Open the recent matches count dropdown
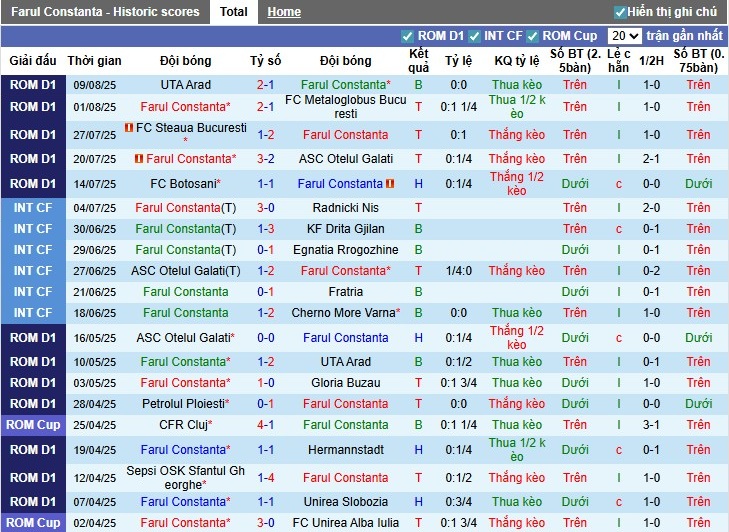Viewport: 729px width, 532px height. [624, 36]
